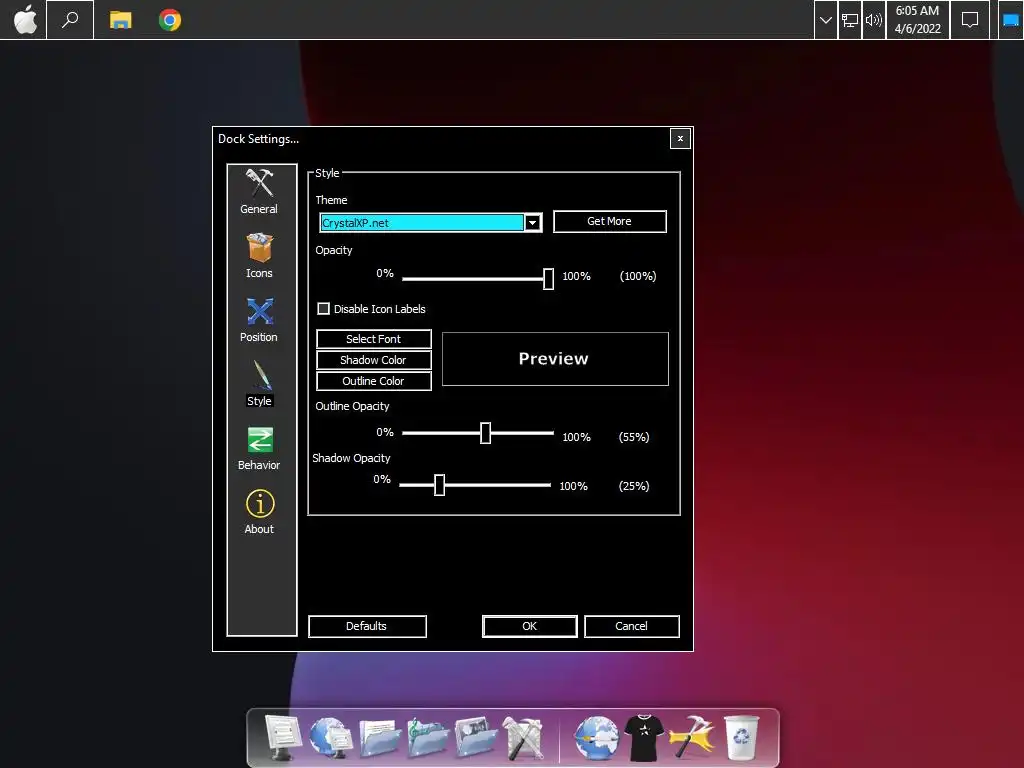This screenshot has height=768, width=1024.
Task: Open the Shadow Color picker button
Action: 374,360
